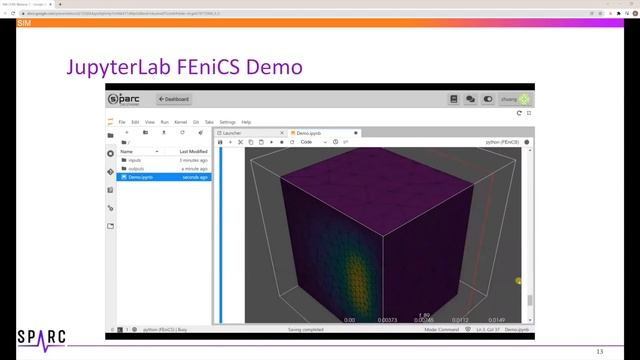
Task: Click the notebook vertical scrollbar thumb
Action: pyautogui.click(x=530, y=300)
